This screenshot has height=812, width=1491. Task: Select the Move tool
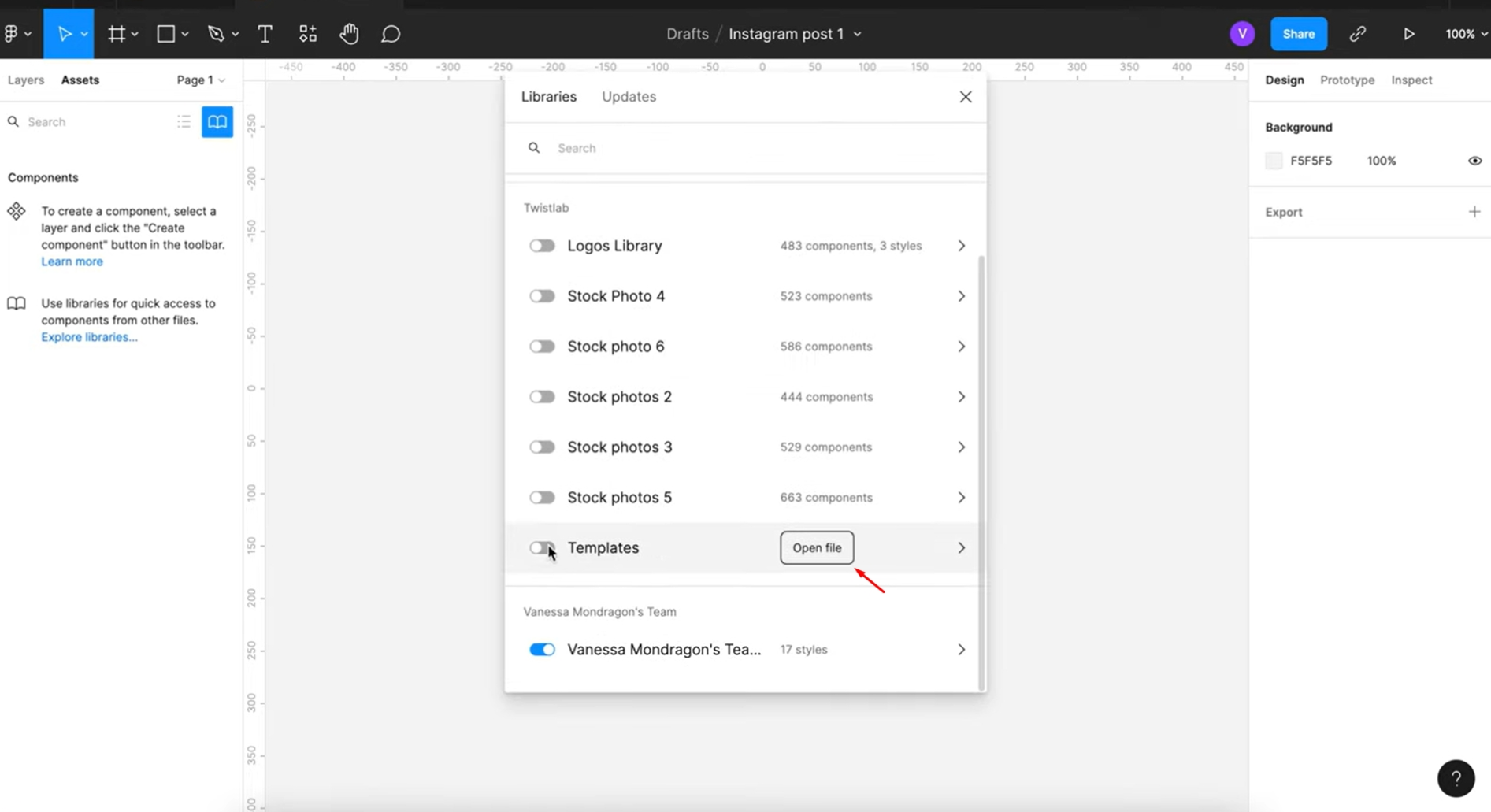click(x=65, y=33)
